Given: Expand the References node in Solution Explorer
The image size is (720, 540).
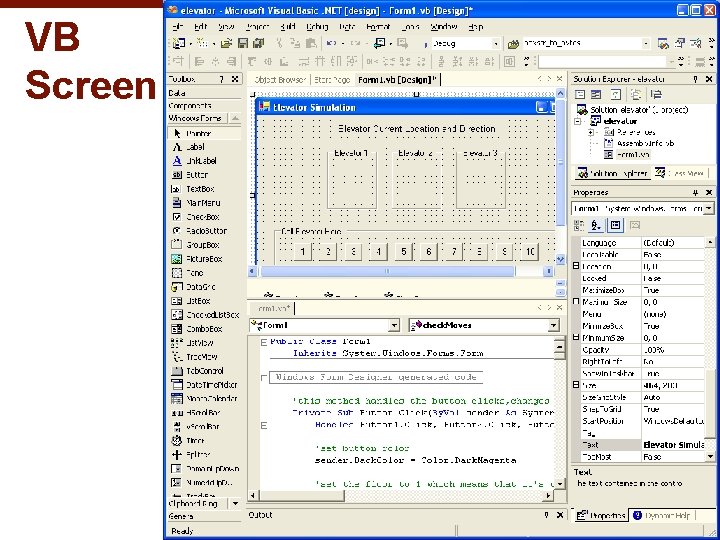Looking at the screenshot, I should pos(591,132).
